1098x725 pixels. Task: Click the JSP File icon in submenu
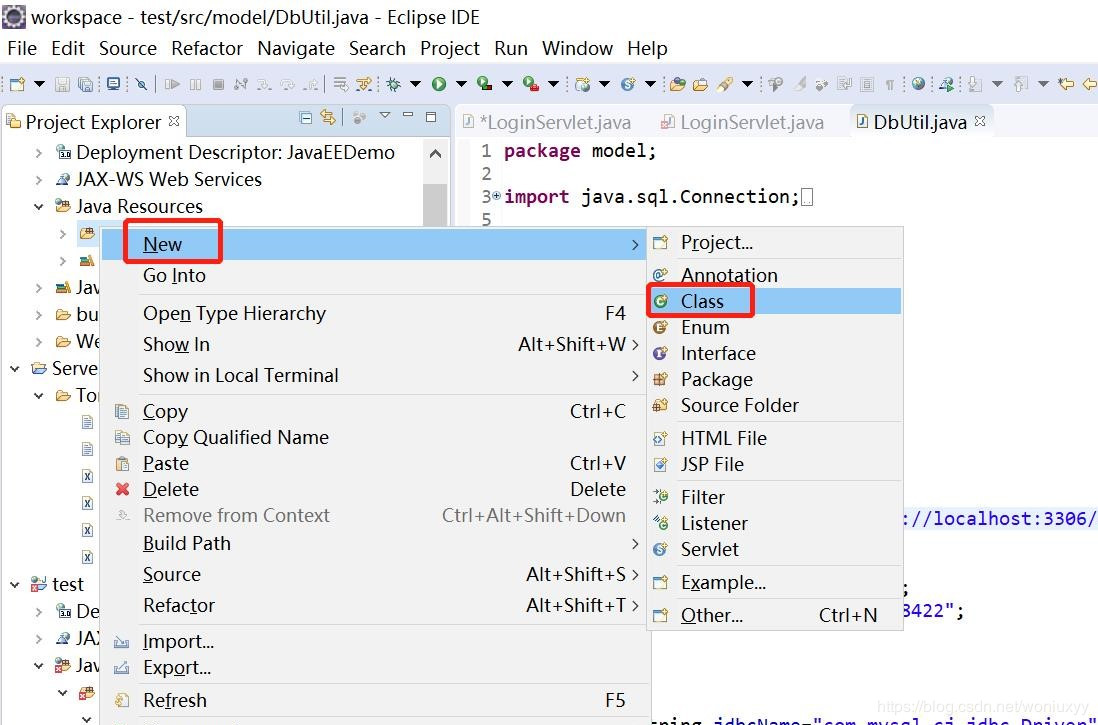coord(660,464)
